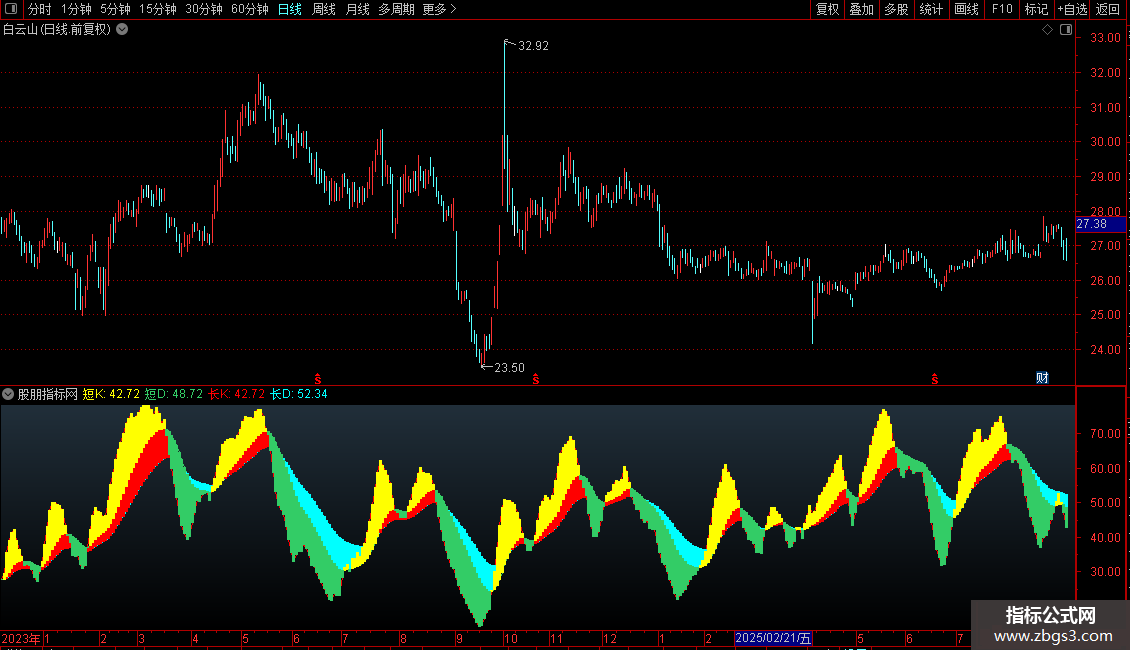Open the 股朋指标网 indicator dropdown
Screen dimensions: 1130x650
coord(8,394)
